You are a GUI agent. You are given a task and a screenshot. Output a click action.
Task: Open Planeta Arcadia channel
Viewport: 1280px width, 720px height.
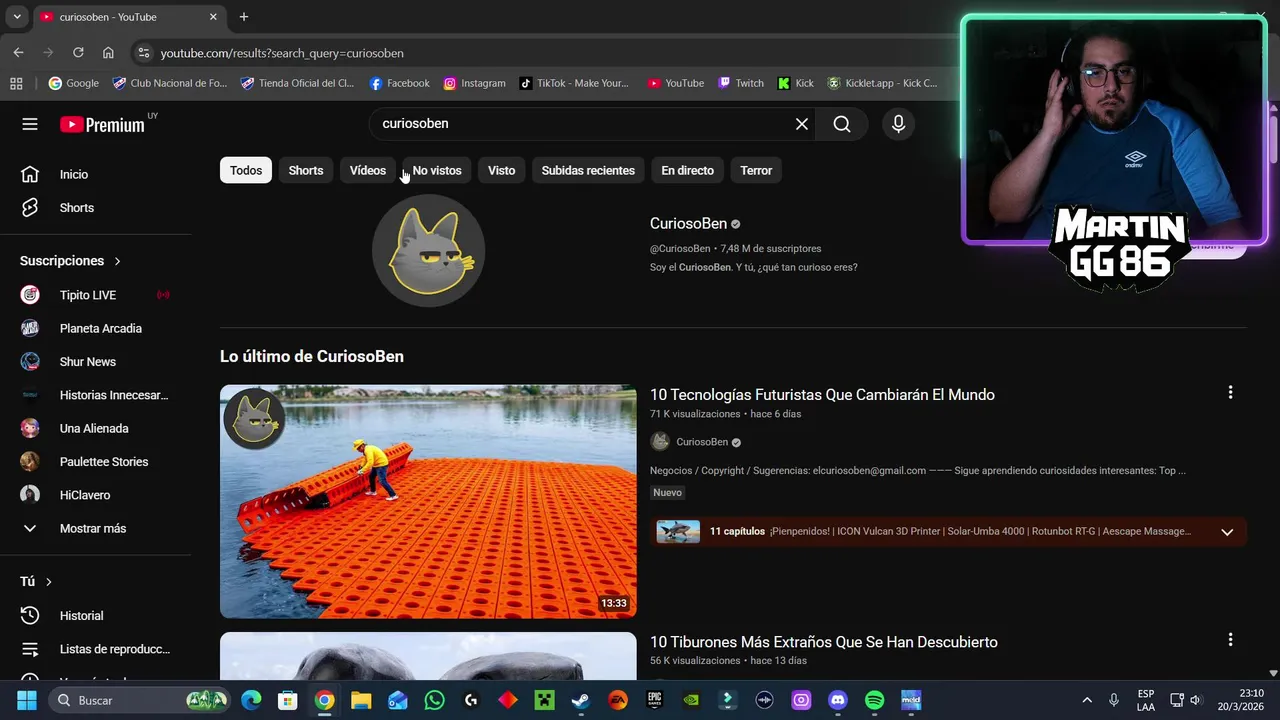(96, 328)
